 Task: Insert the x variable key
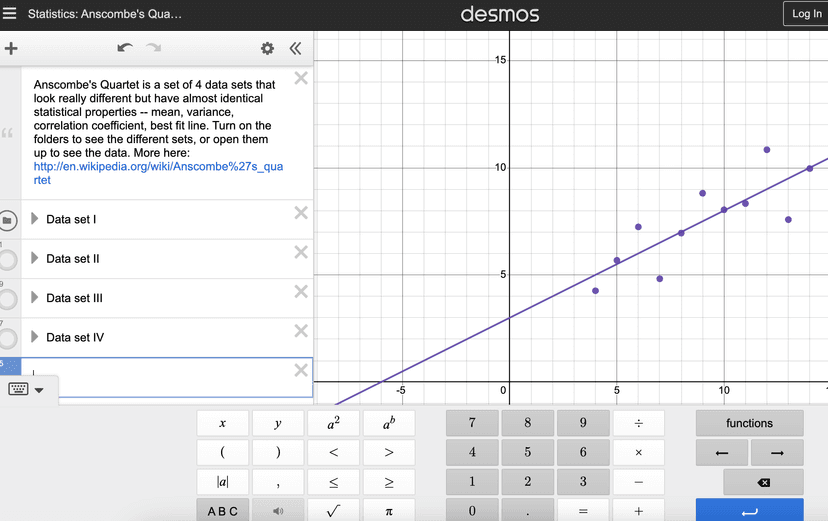(222, 423)
